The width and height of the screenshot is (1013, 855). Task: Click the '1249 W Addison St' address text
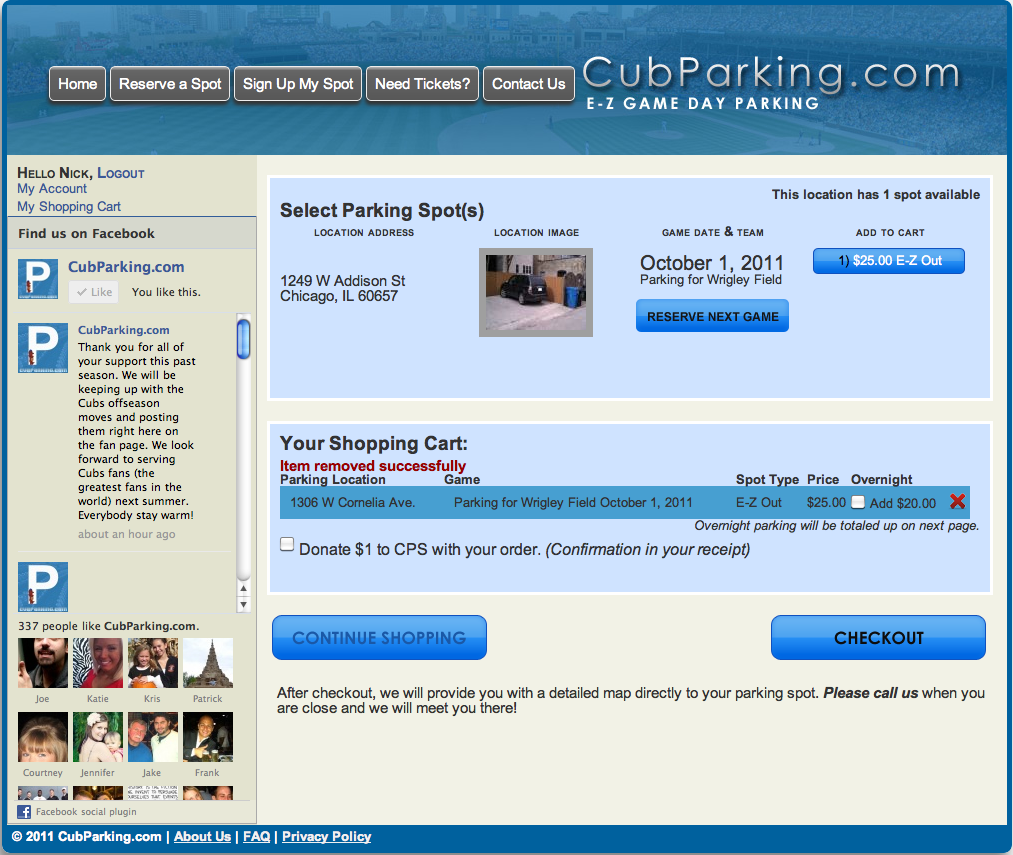point(342,281)
